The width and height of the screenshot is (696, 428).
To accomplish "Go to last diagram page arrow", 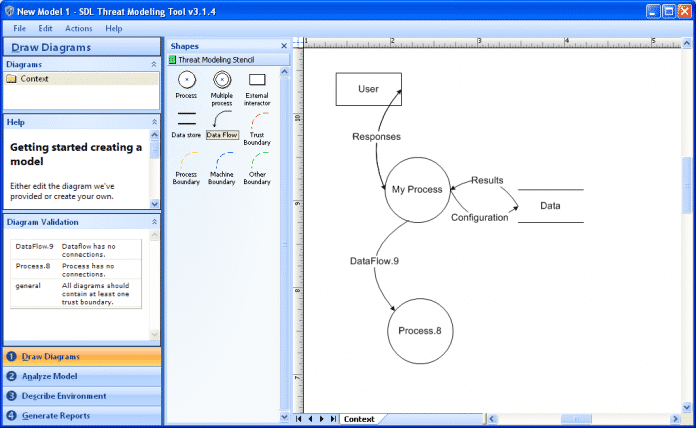I will (333, 419).
